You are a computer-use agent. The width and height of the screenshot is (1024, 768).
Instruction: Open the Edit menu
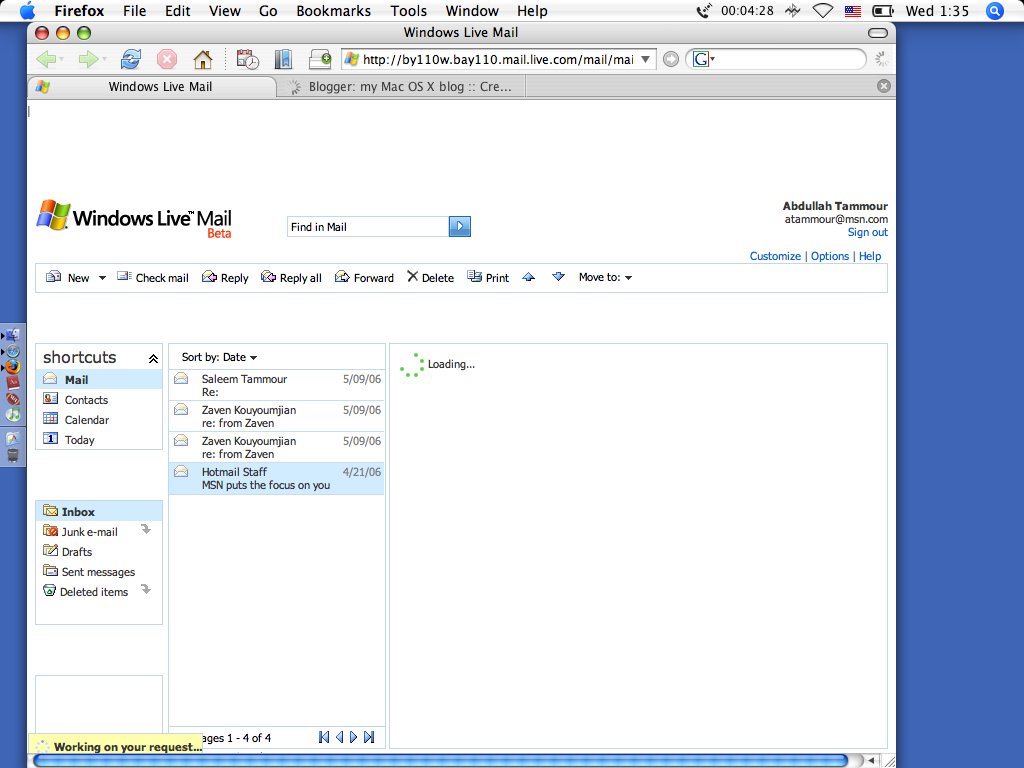click(178, 11)
